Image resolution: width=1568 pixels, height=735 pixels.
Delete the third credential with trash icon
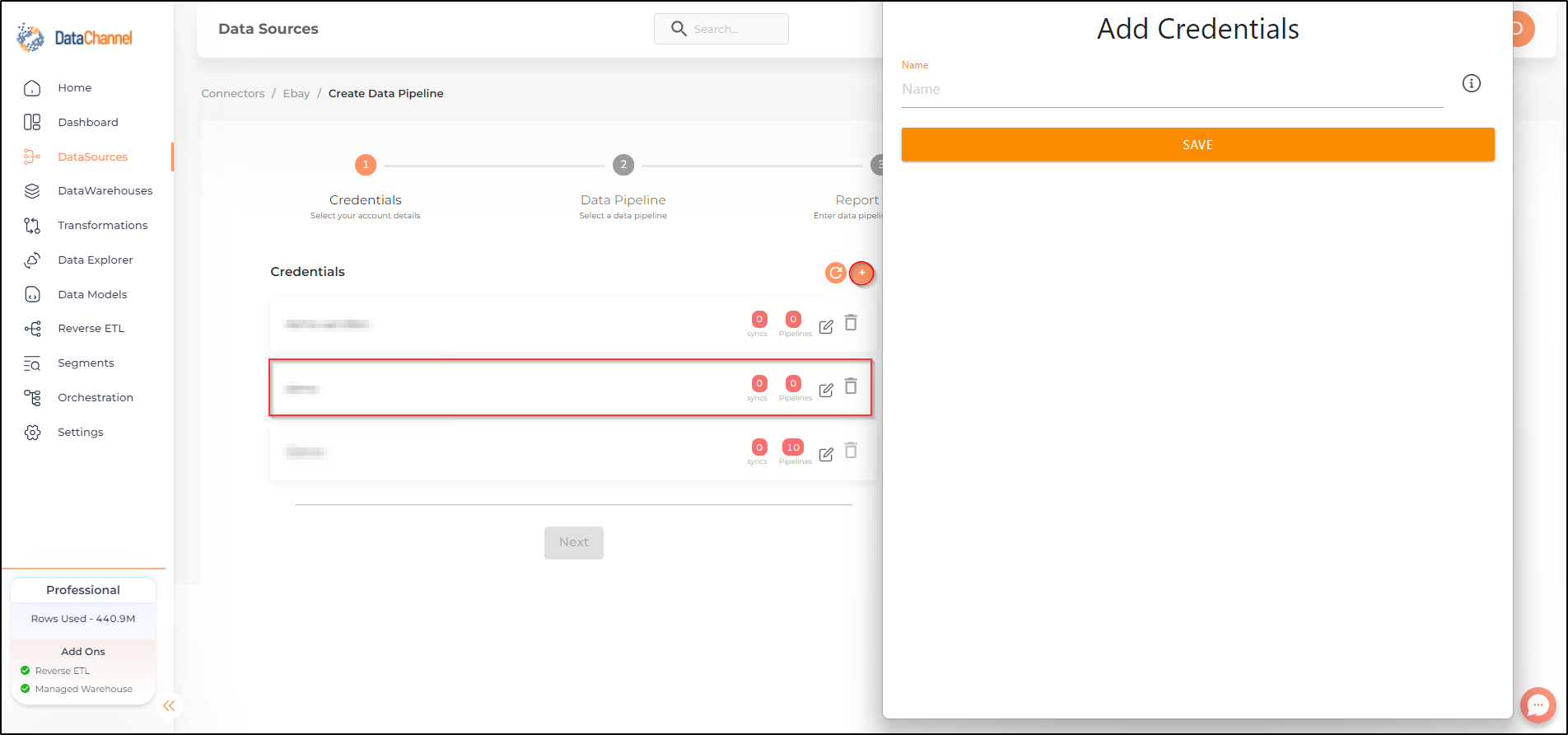point(851,450)
